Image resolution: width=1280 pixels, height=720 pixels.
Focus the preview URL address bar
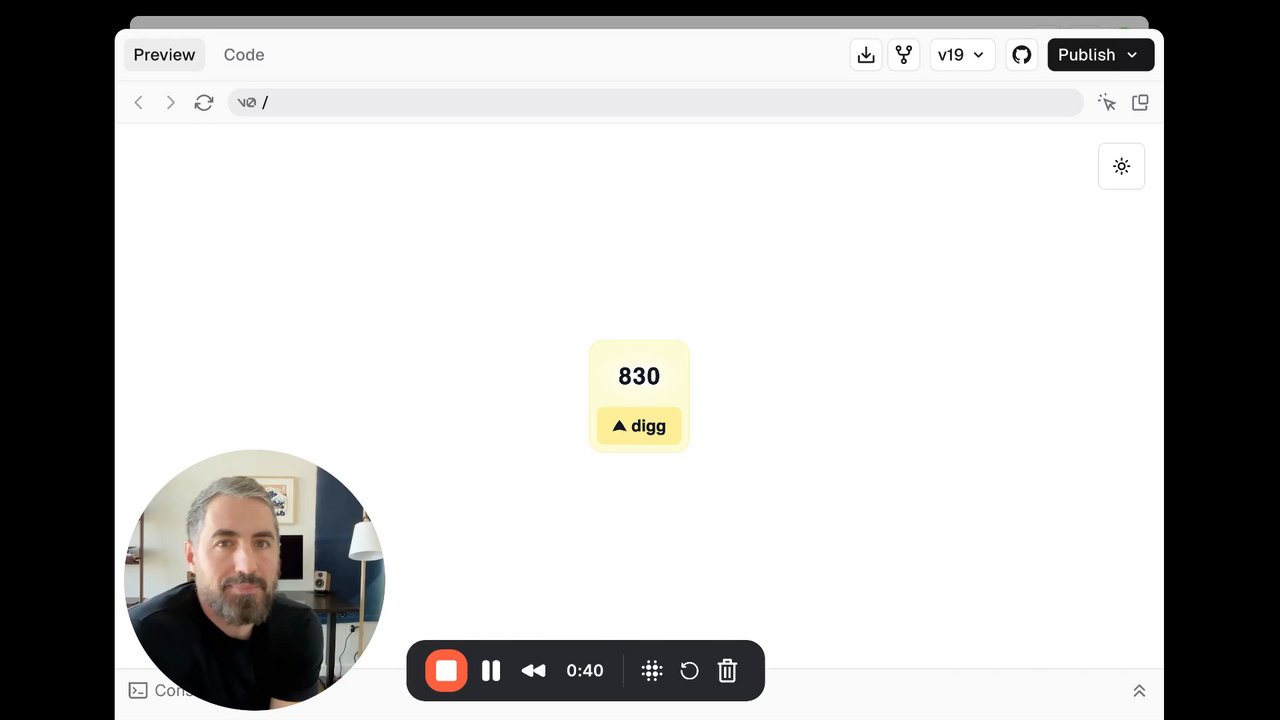coord(655,102)
